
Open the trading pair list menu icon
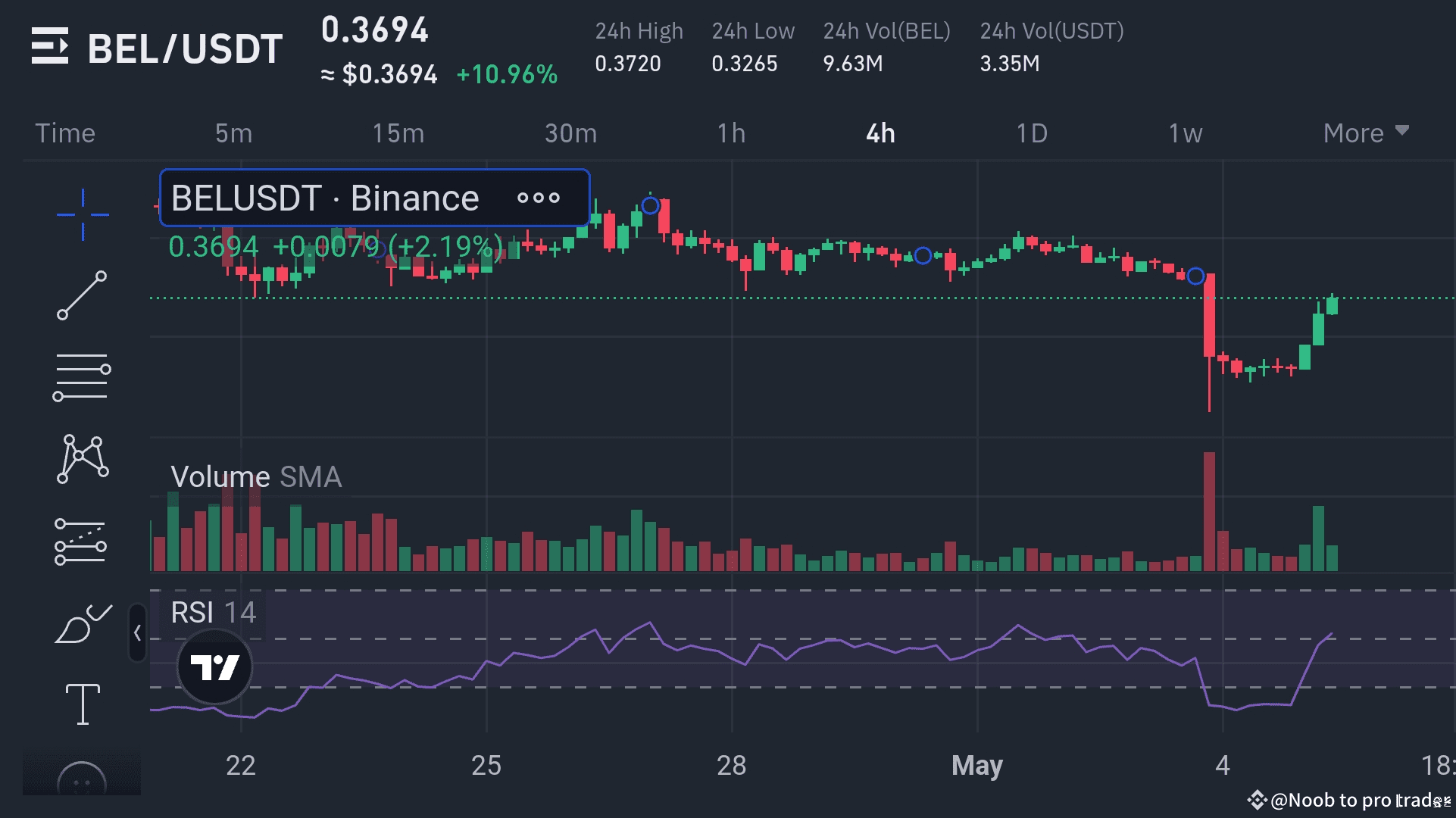50,46
